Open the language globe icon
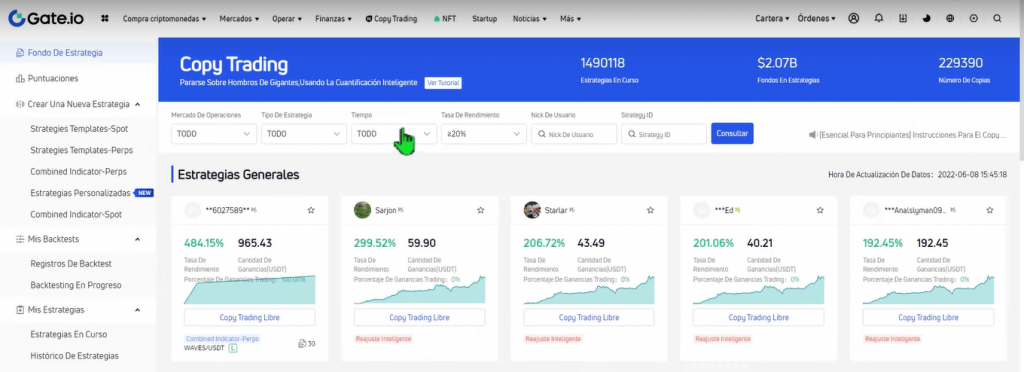This screenshot has width=1024, height=372. point(950,19)
